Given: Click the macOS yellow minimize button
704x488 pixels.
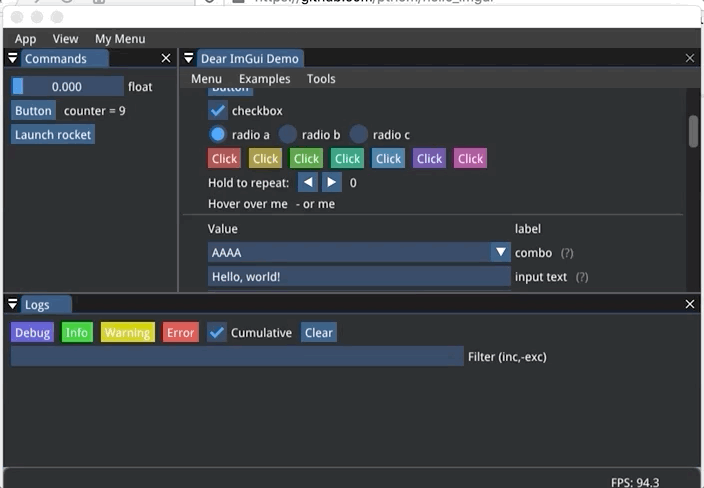Looking at the screenshot, I should (37, 18).
